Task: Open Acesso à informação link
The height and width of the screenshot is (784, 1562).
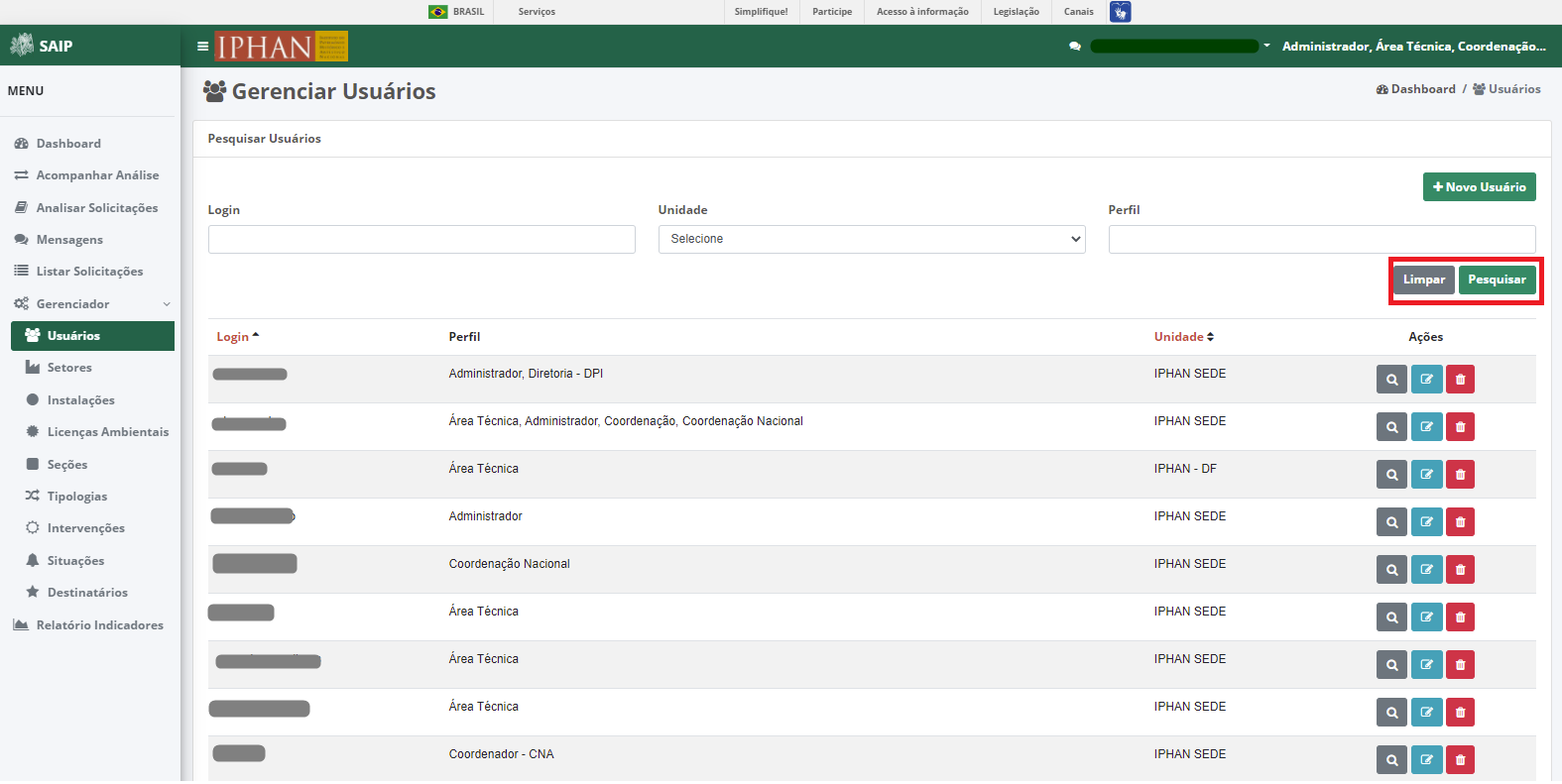Action: [x=922, y=12]
